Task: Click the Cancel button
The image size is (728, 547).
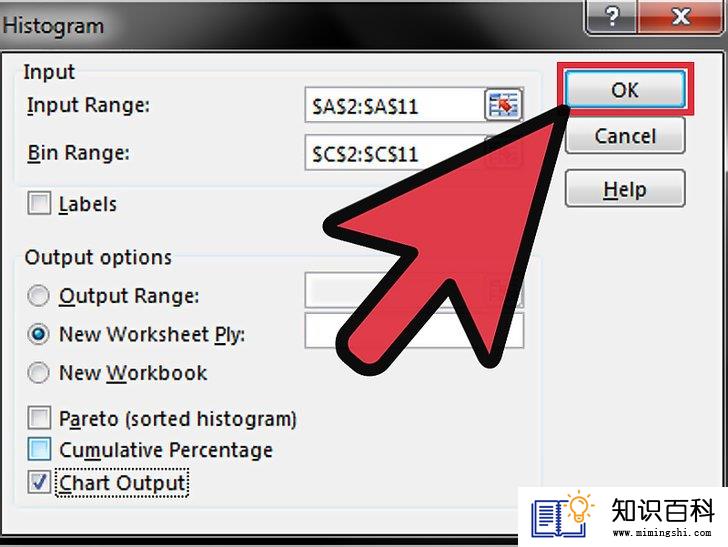Action: point(625,136)
